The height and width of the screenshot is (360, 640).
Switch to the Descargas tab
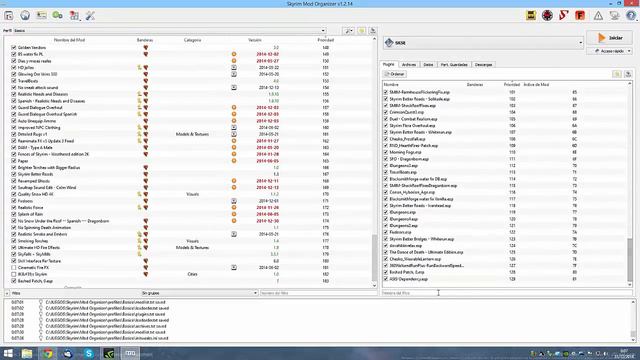click(x=484, y=64)
